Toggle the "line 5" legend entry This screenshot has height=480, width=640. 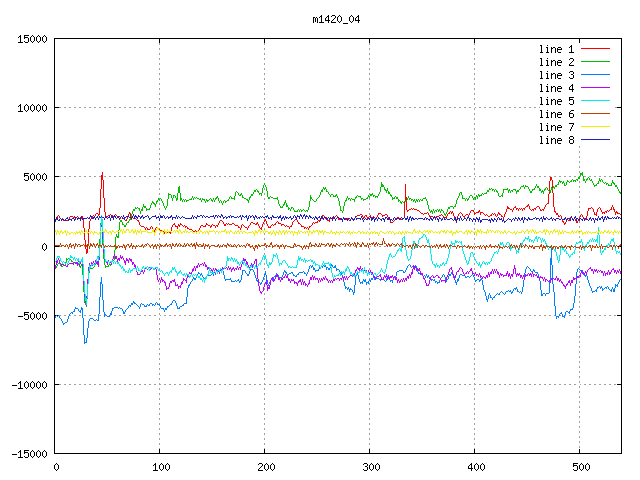click(557, 101)
